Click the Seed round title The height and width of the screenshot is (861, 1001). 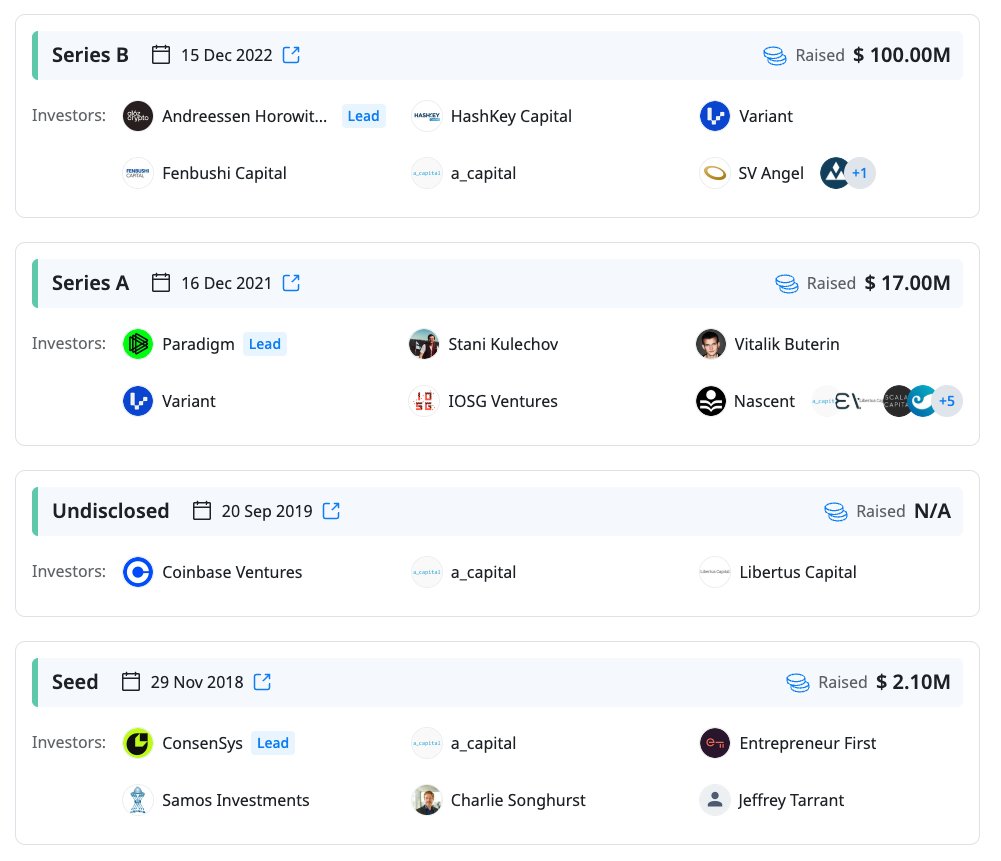(75, 682)
